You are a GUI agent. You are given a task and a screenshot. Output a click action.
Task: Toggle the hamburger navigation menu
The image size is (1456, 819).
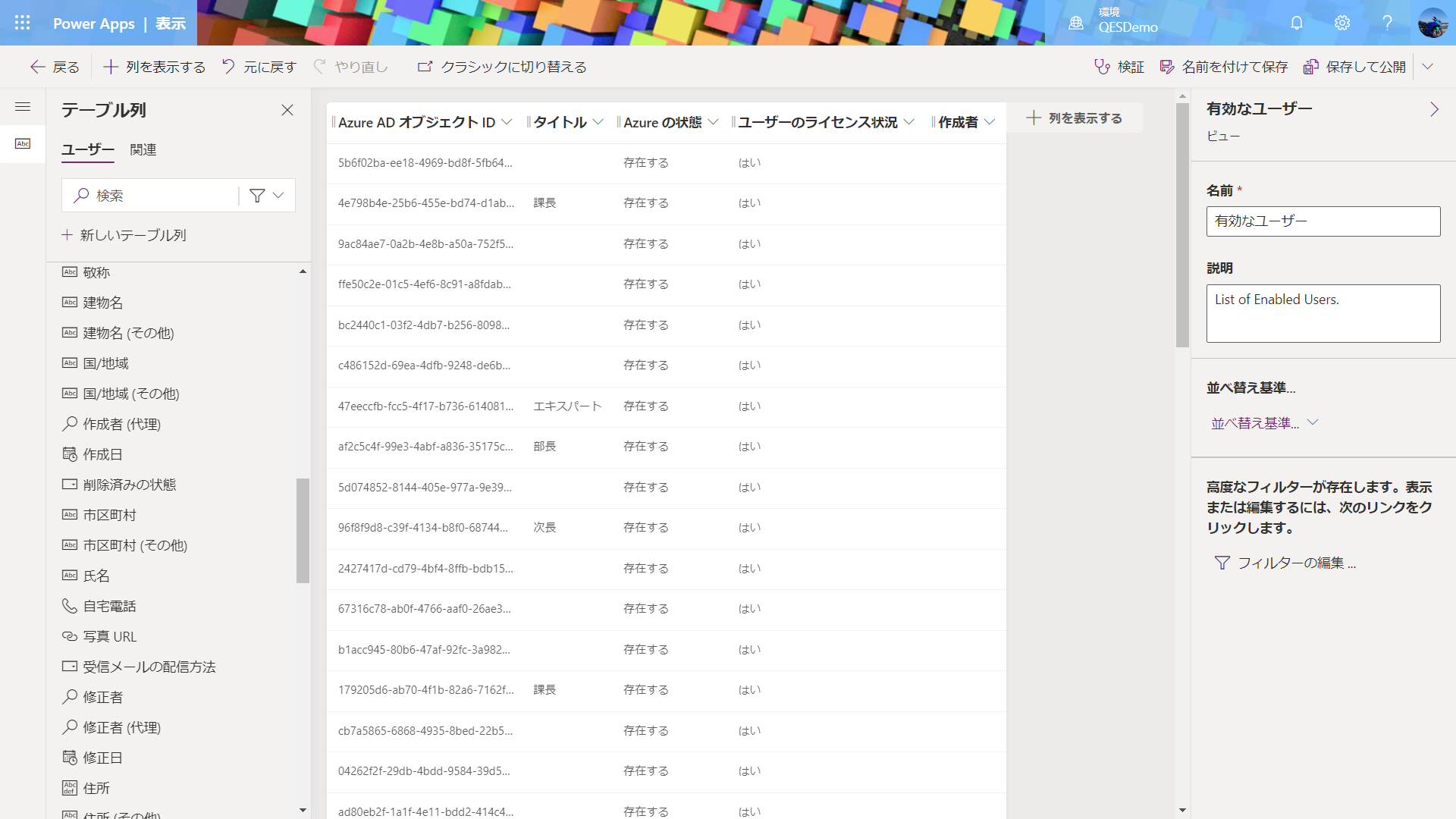tap(23, 107)
